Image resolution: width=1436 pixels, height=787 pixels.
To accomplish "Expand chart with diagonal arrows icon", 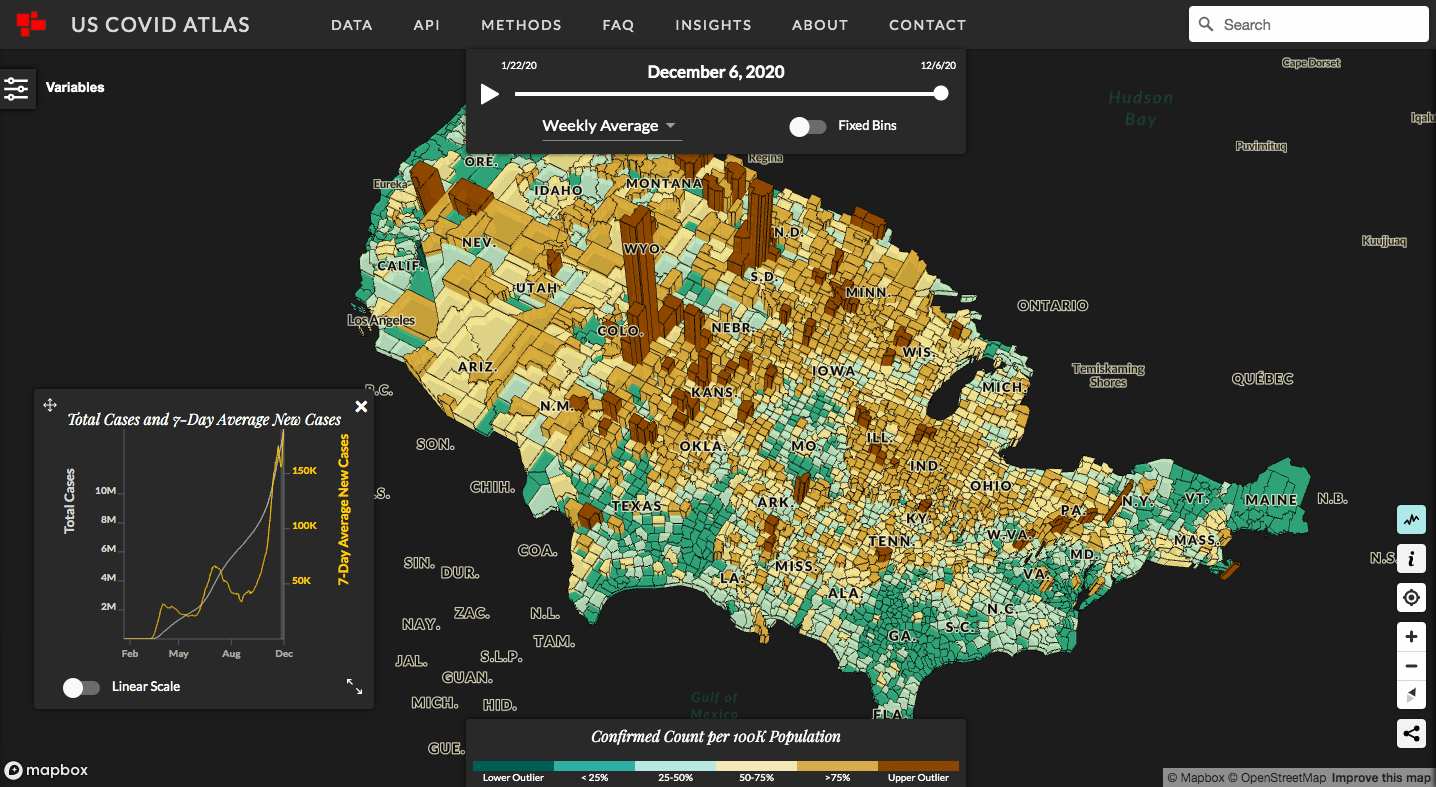I will pyautogui.click(x=354, y=686).
